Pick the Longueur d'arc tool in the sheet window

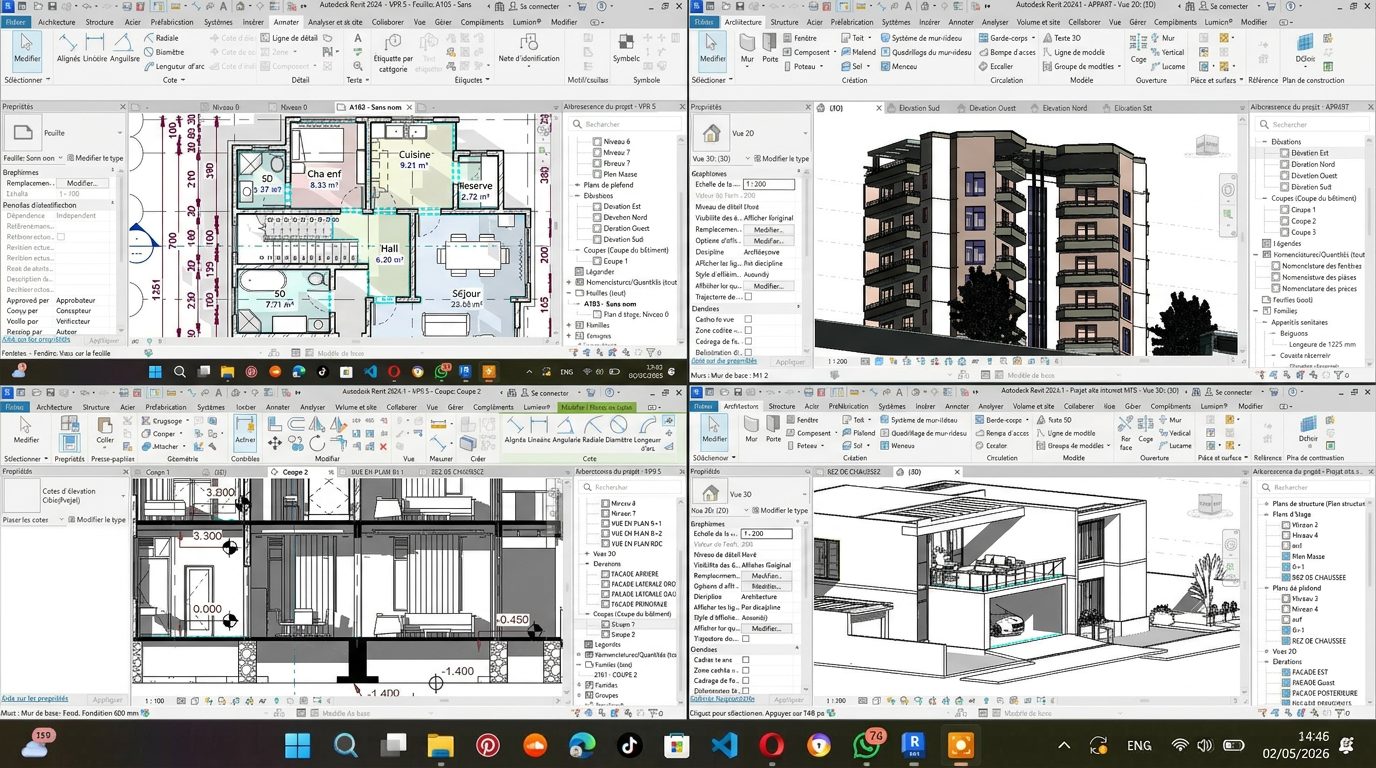(x=173, y=66)
